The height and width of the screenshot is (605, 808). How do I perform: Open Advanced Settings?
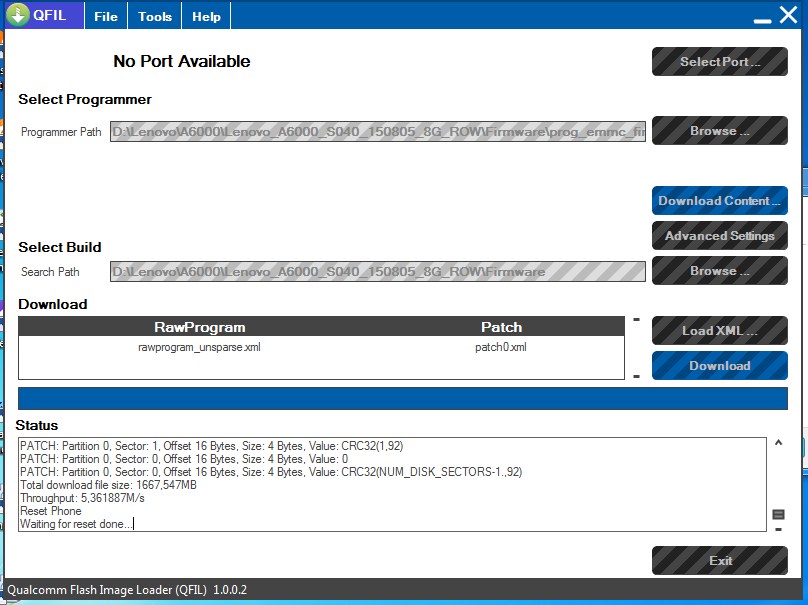[719, 235]
